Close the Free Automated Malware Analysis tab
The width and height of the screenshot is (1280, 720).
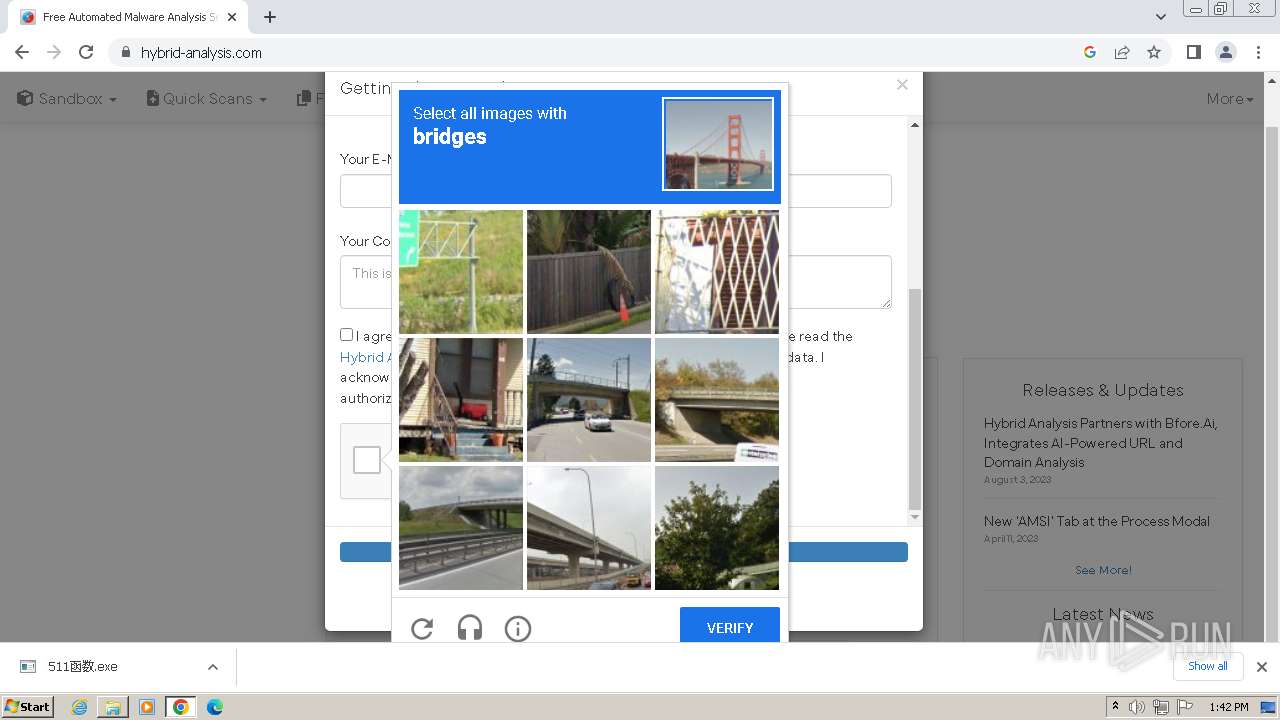pyautogui.click(x=232, y=17)
